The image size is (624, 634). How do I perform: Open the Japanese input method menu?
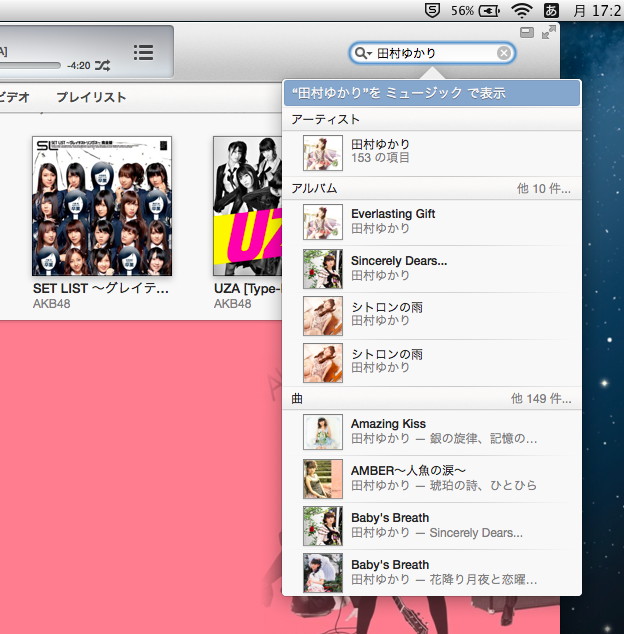pyautogui.click(x=551, y=11)
